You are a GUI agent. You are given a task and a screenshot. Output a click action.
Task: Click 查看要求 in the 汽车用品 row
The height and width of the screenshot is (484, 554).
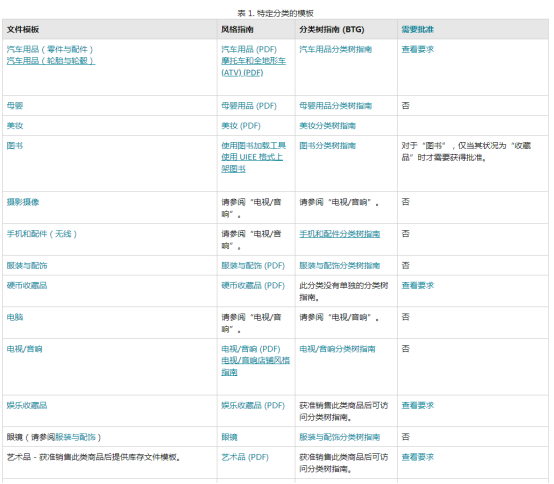point(418,49)
